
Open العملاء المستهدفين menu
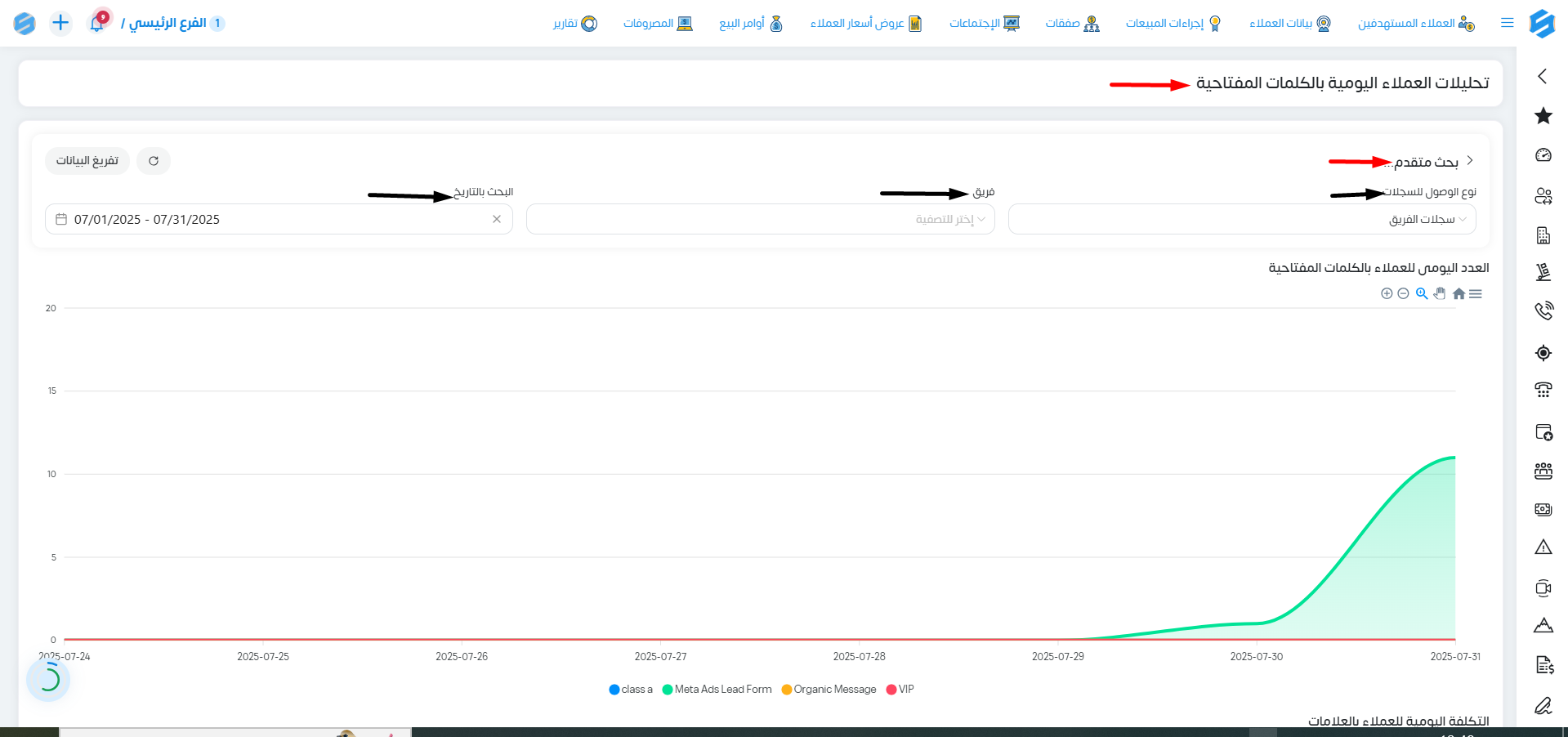pyautogui.click(x=1416, y=23)
